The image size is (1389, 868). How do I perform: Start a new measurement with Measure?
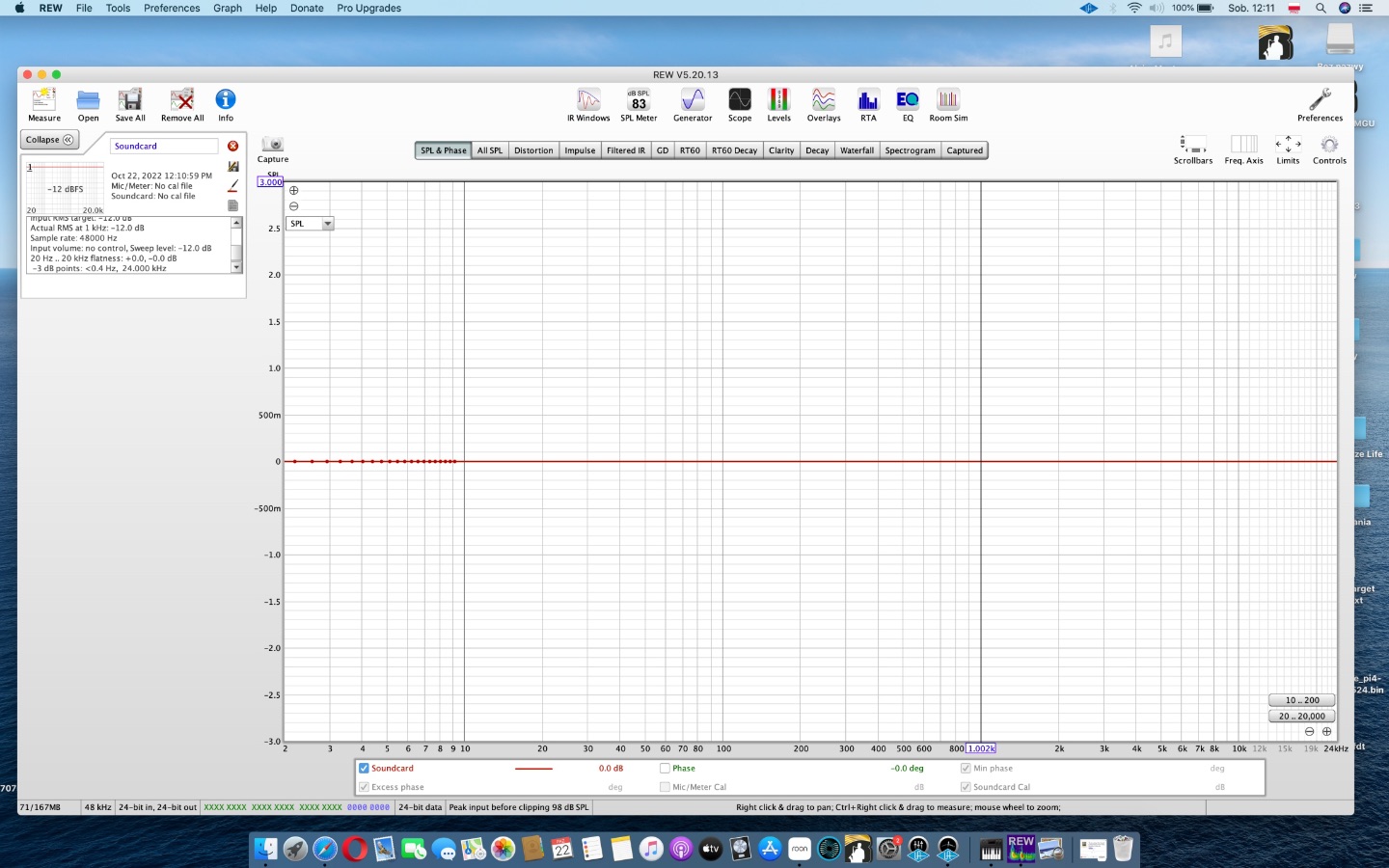(x=44, y=104)
